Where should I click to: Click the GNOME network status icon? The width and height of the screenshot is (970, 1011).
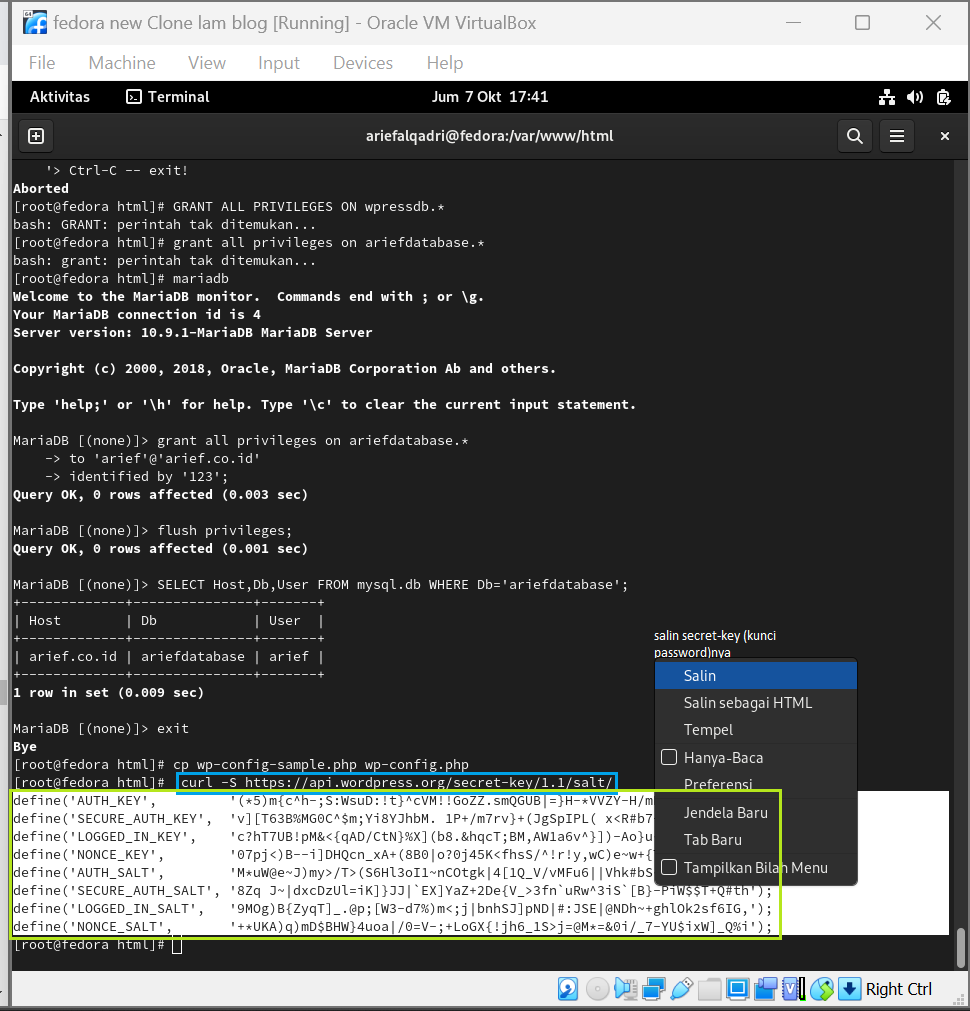[x=887, y=97]
